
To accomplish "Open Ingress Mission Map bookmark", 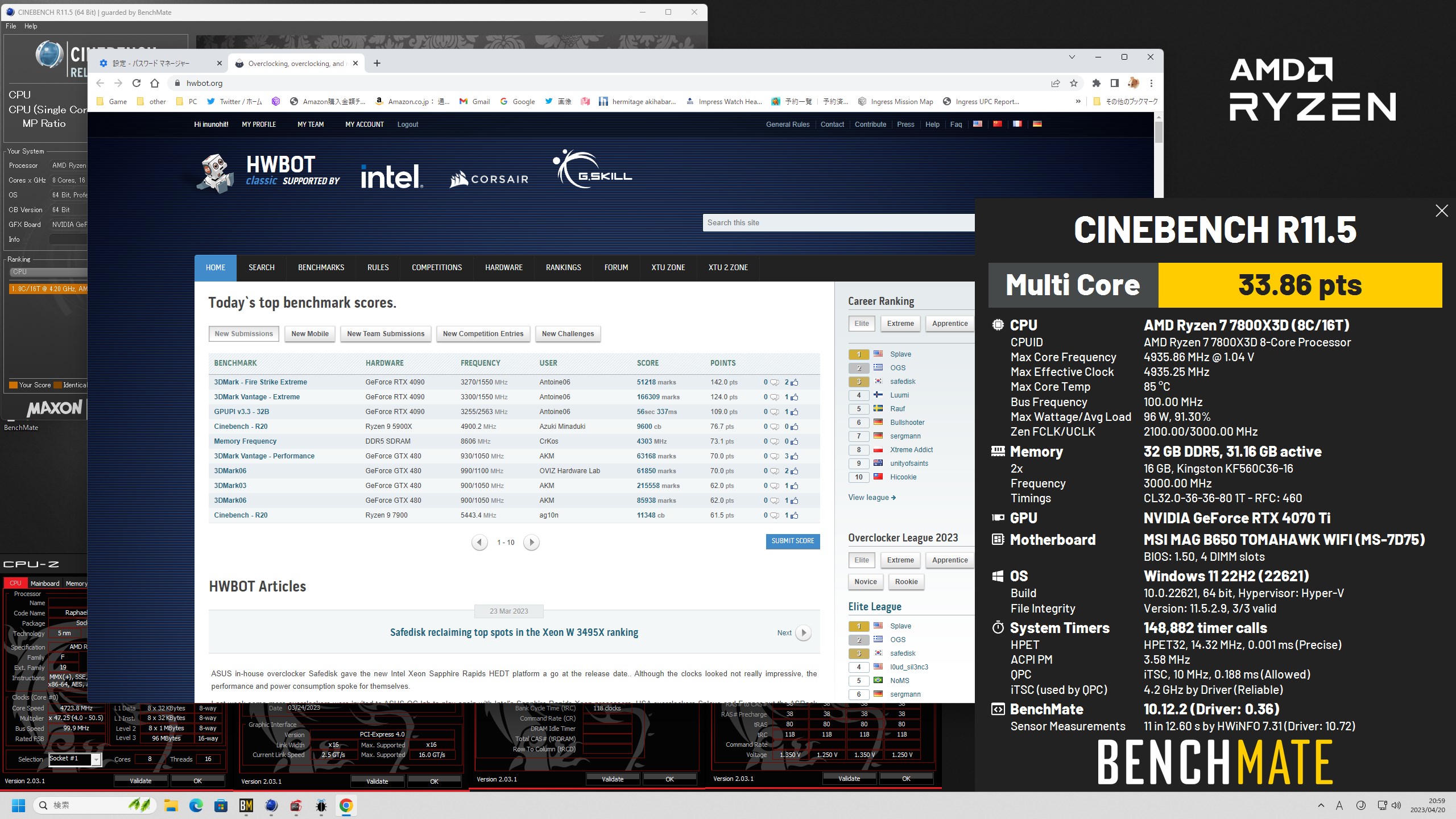I will 895,101.
